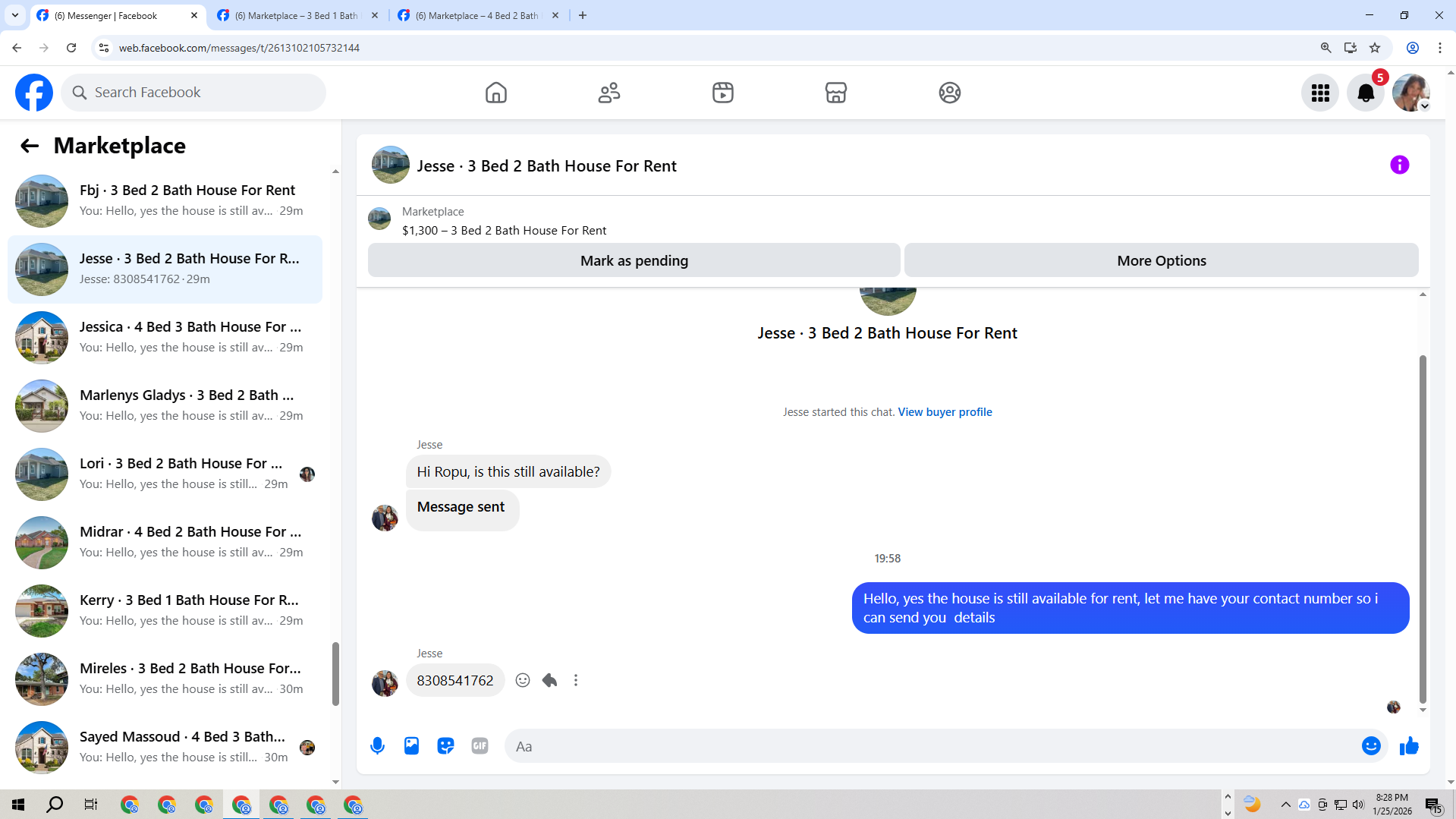This screenshot has height=819, width=1456.
Task: Open the Facebook Home icon
Action: tap(495, 93)
